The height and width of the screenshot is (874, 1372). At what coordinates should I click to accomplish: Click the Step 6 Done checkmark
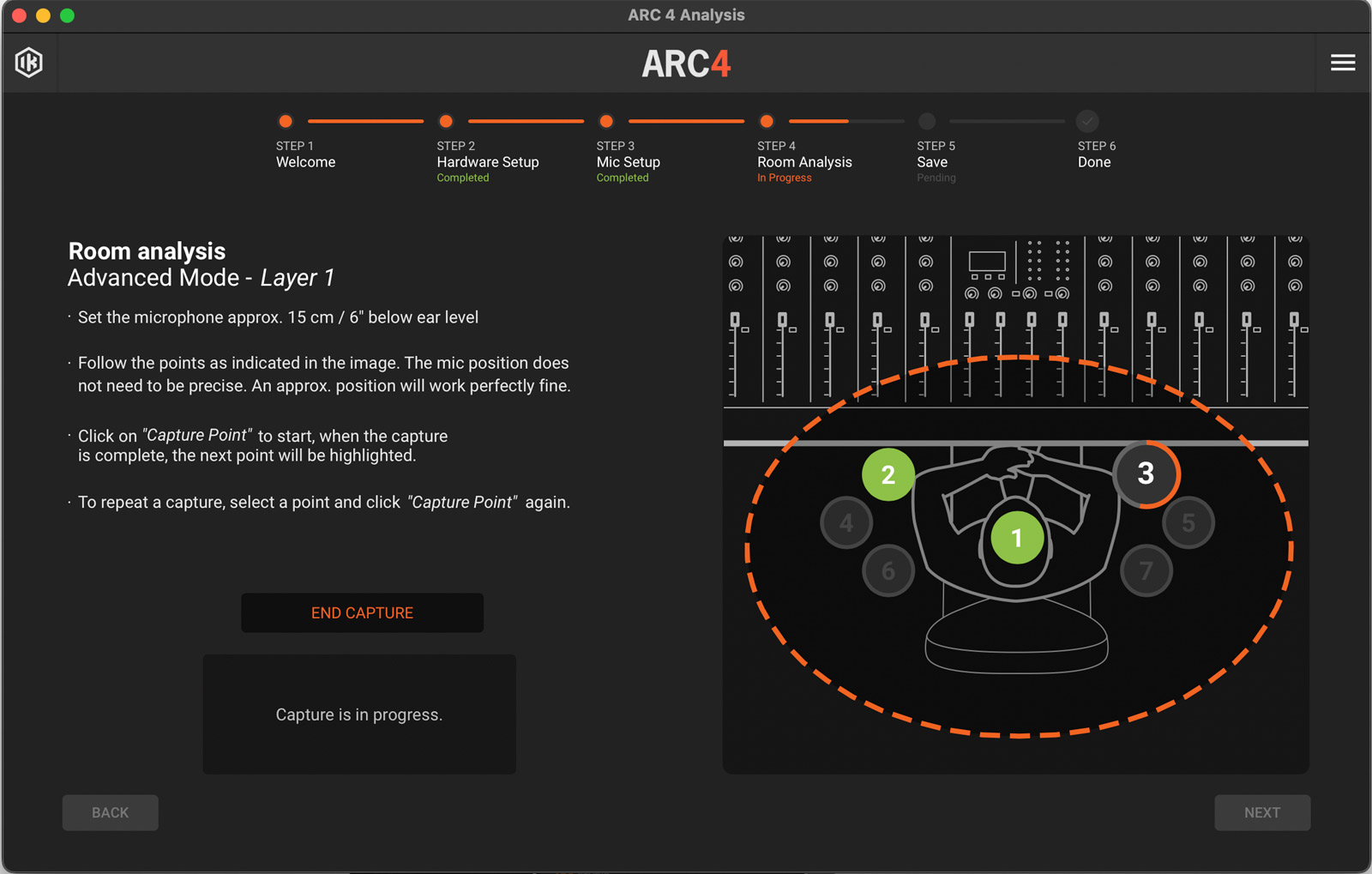tap(1087, 122)
